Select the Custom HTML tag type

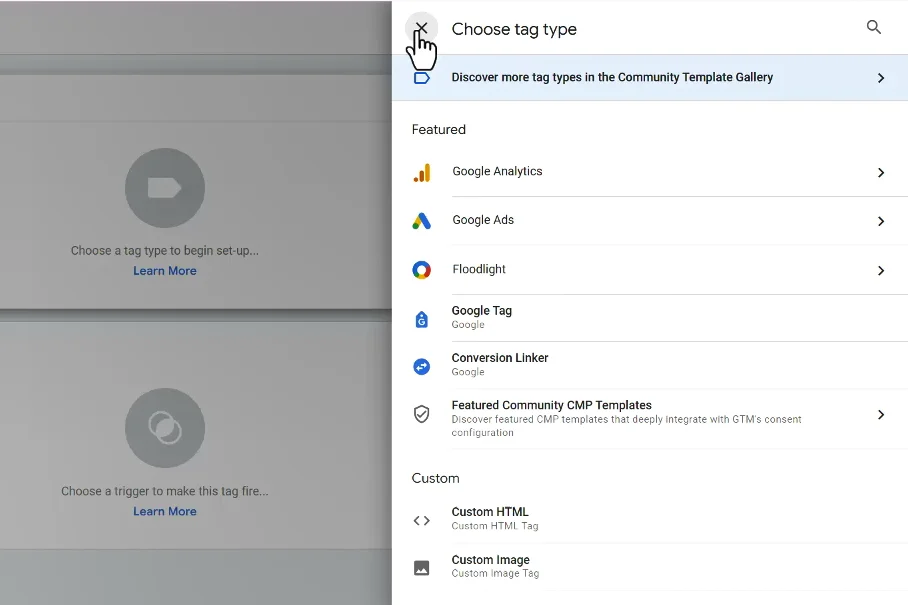pyautogui.click(x=650, y=519)
